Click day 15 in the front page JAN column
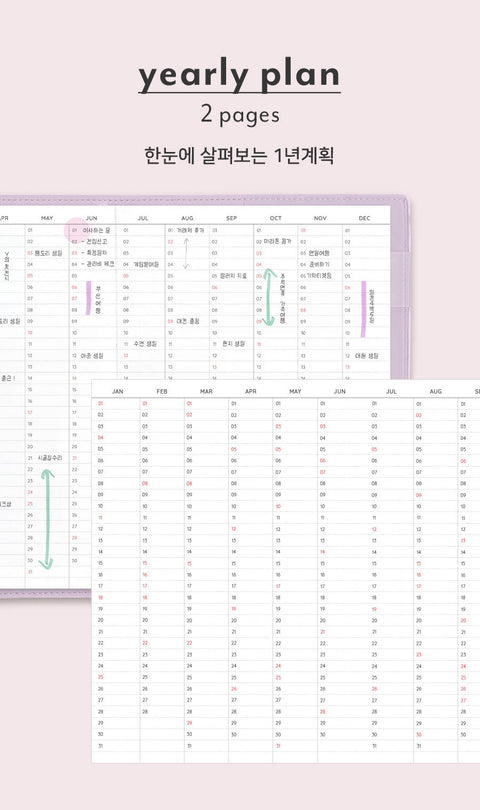Viewport: 480px width, 810px height. [x=101, y=564]
